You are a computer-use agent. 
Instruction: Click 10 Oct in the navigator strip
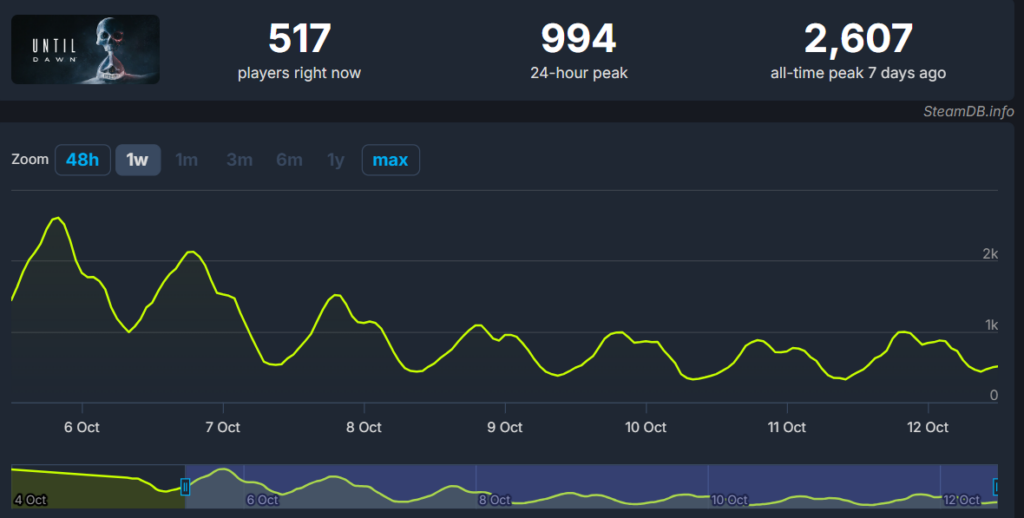[x=728, y=499]
